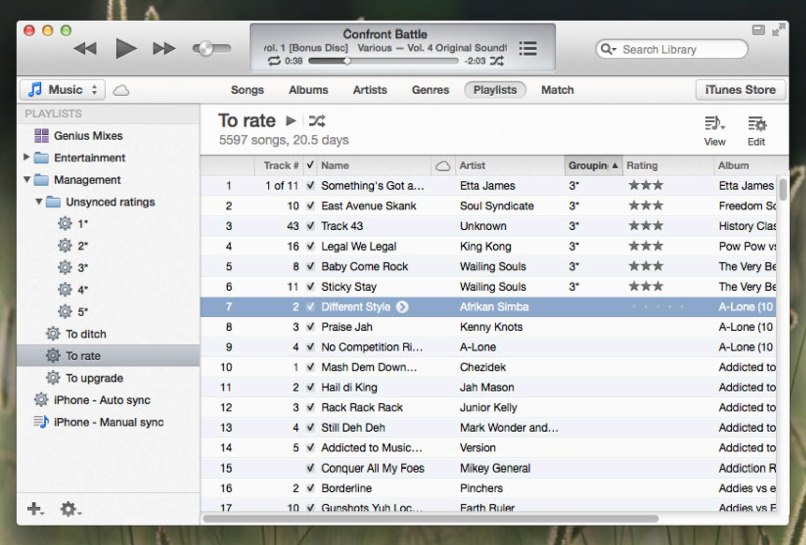
Task: Select the To ditch smart playlist
Action: (x=76, y=334)
